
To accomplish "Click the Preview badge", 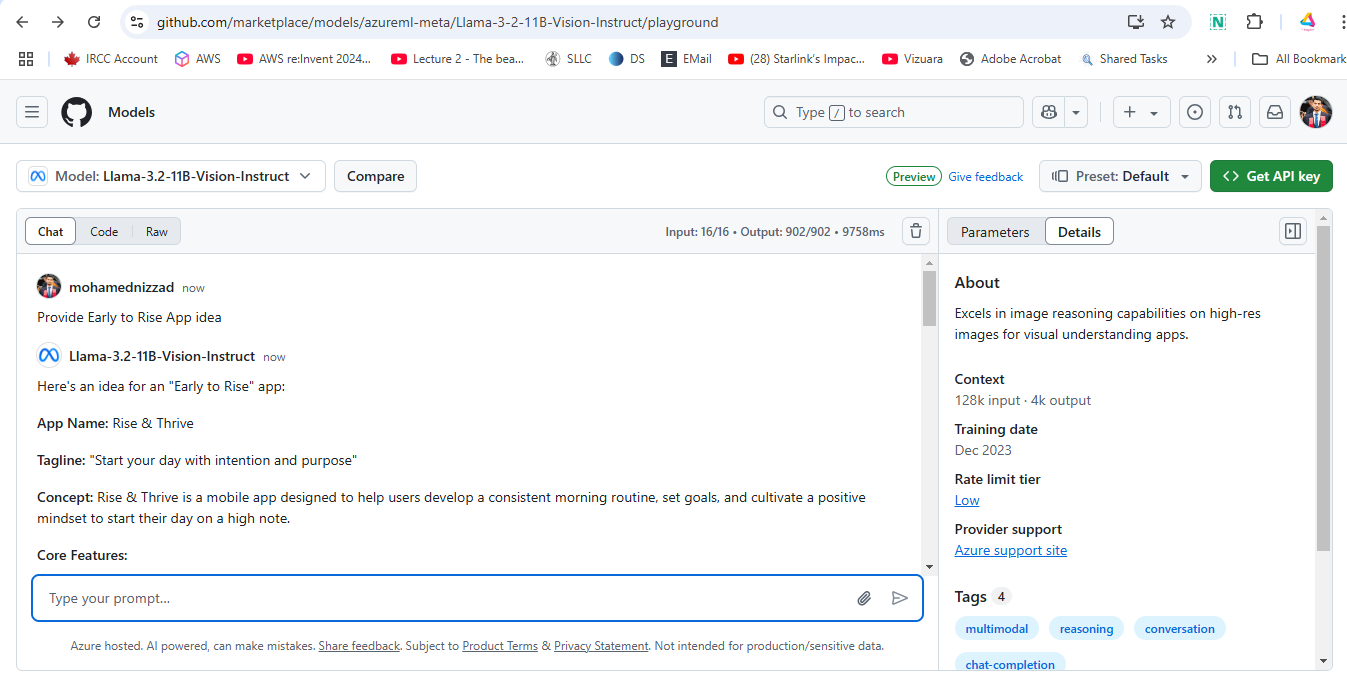I will 914,176.
